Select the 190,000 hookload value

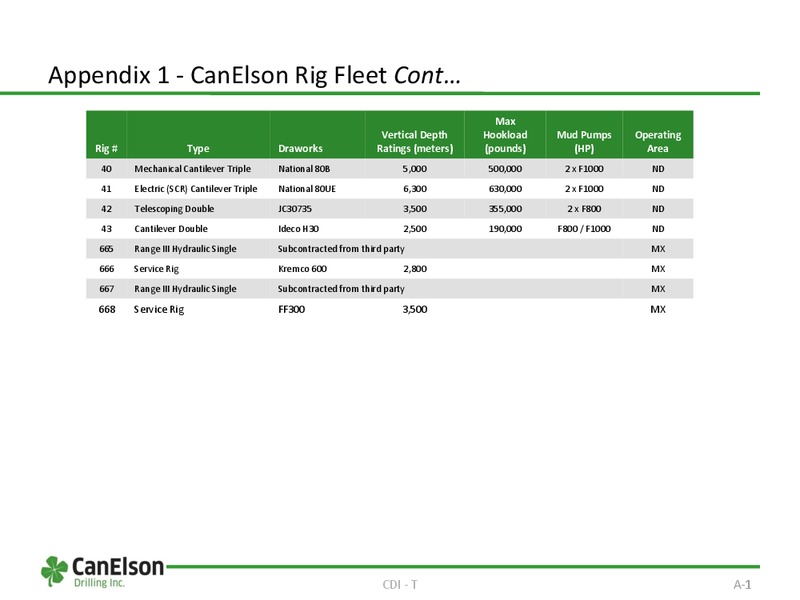pos(505,229)
